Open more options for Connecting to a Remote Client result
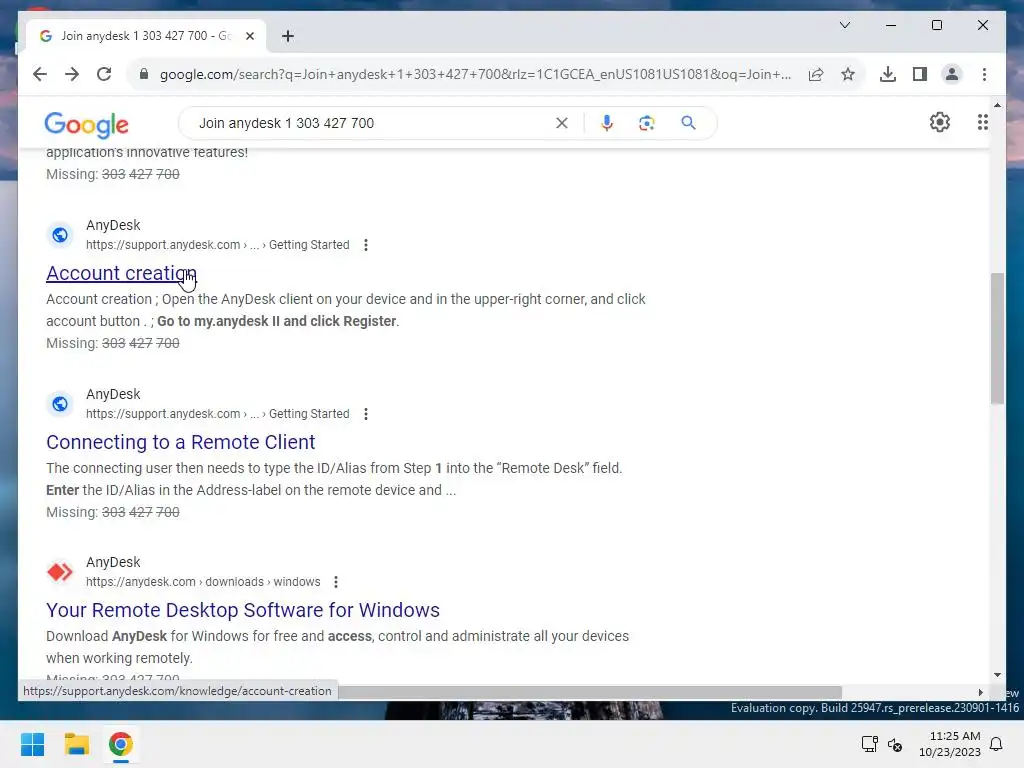 [366, 414]
